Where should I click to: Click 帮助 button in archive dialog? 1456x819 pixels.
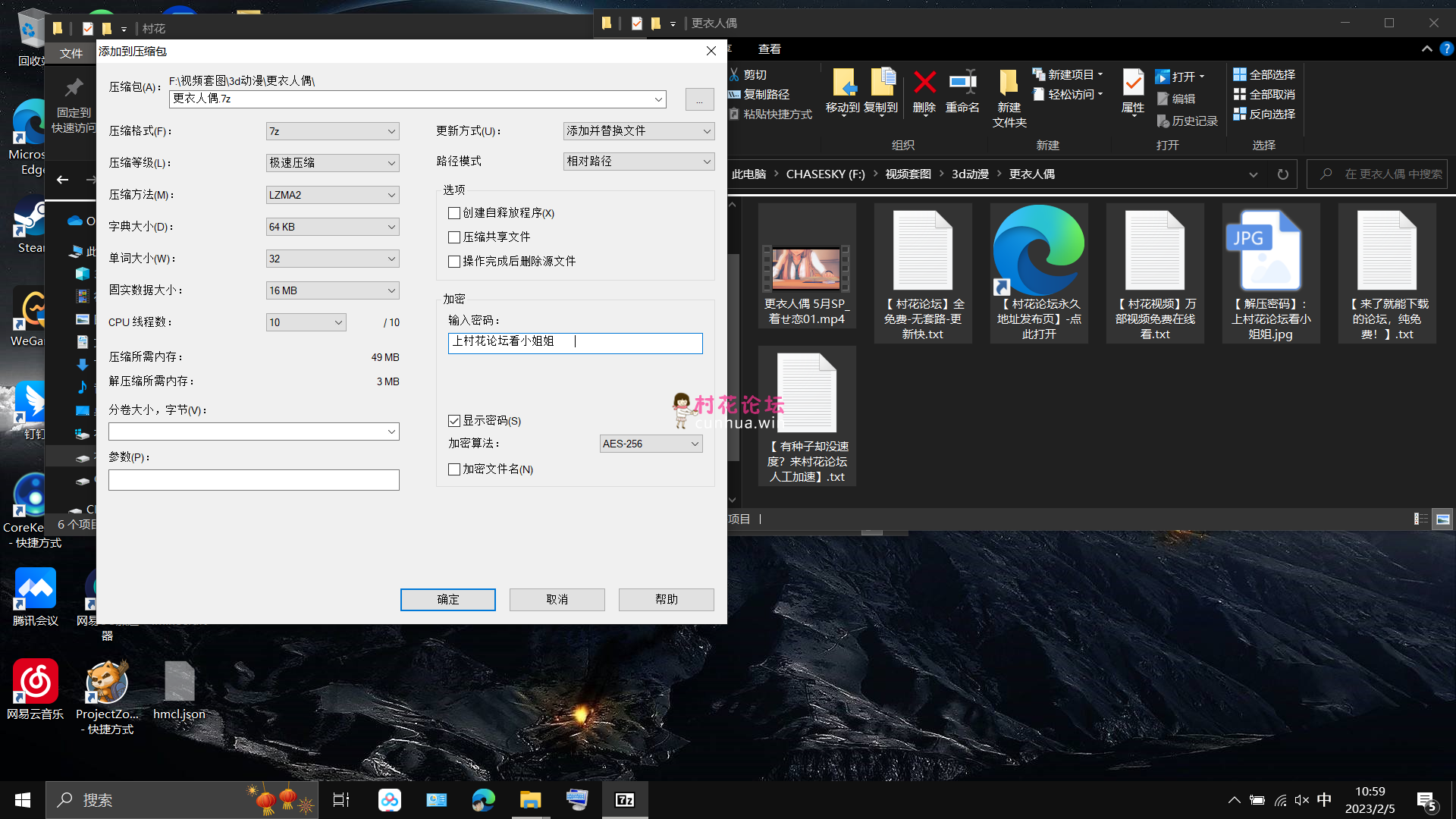pos(667,600)
